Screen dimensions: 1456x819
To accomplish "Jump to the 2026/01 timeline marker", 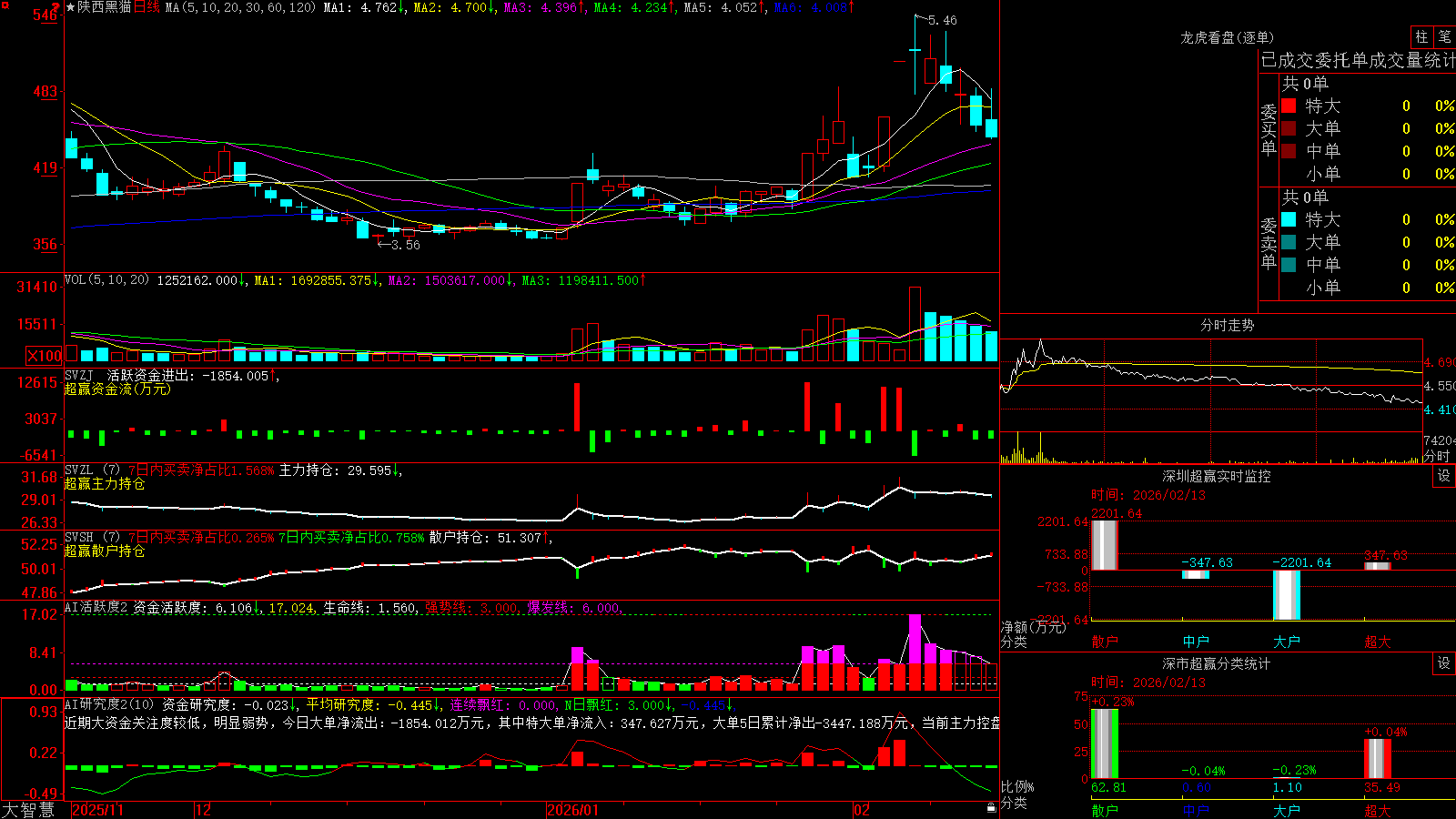I will pos(573,810).
